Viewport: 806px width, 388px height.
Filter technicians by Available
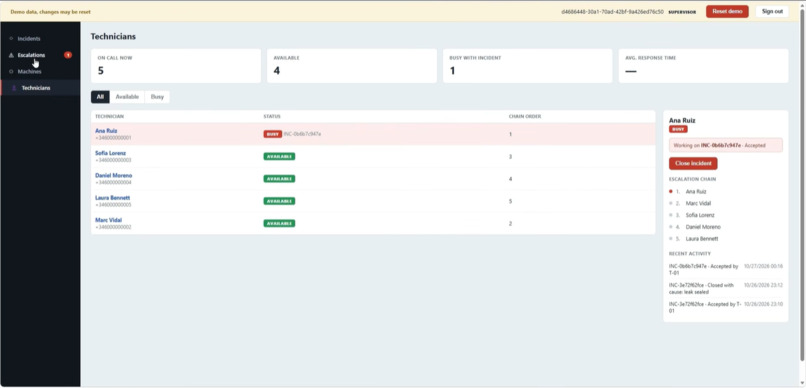tap(127, 97)
